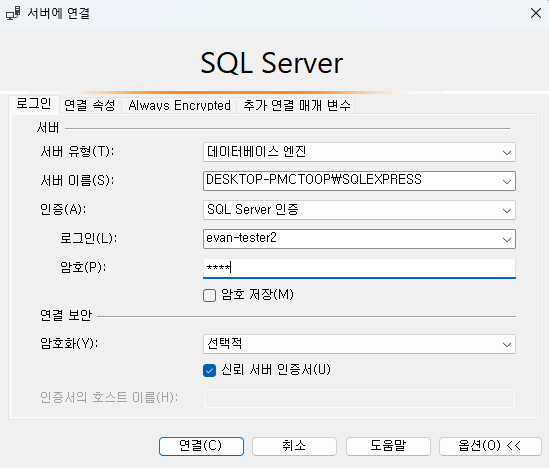This screenshot has height=468, width=549.
Task: Open the 로그인 name dropdown arrow
Action: [x=506, y=239]
